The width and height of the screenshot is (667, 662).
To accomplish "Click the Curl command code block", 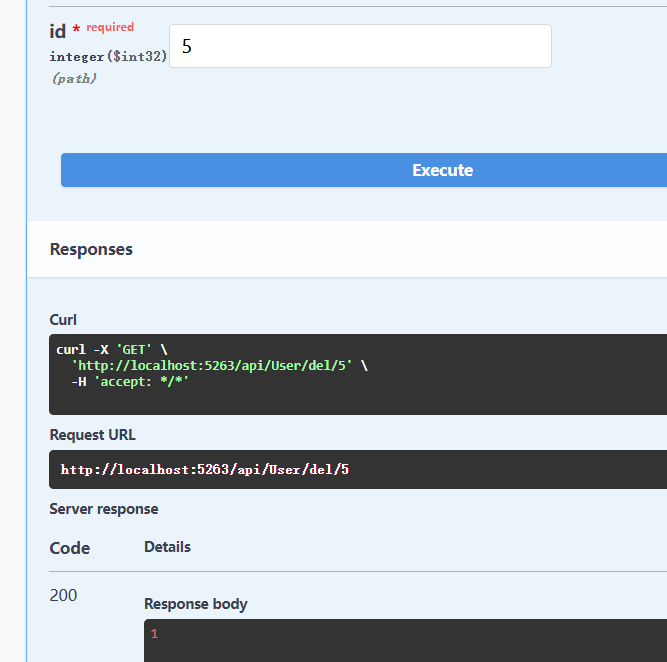I will [x=358, y=374].
